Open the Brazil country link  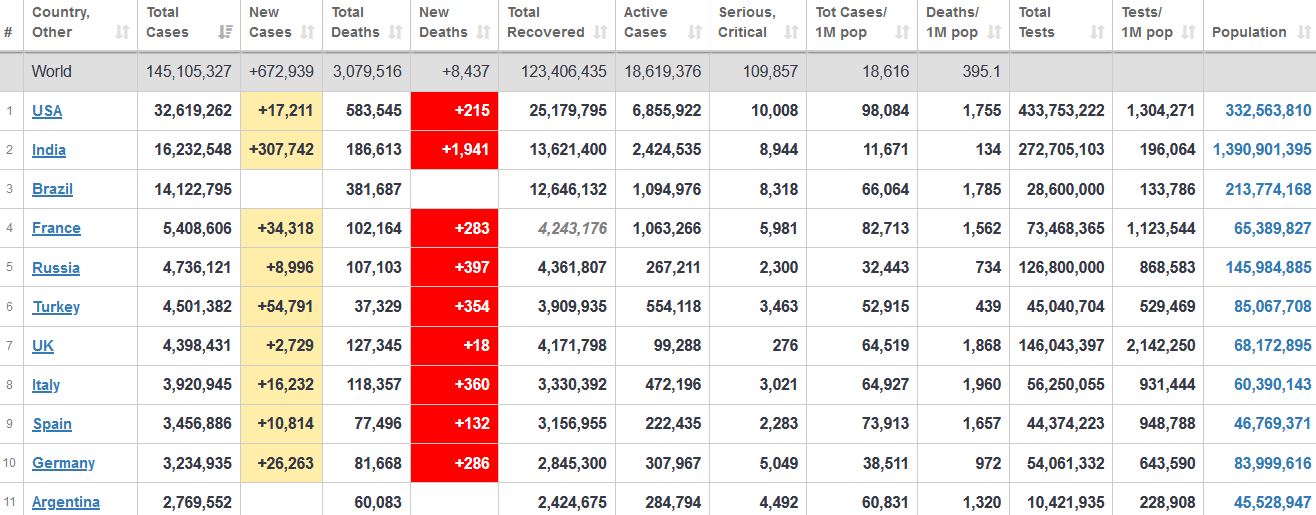pyautogui.click(x=52, y=189)
